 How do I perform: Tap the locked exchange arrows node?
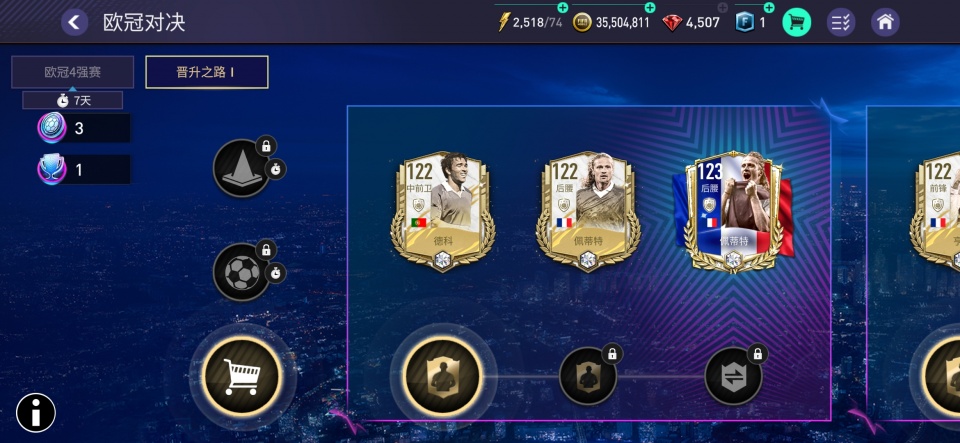pyautogui.click(x=733, y=376)
